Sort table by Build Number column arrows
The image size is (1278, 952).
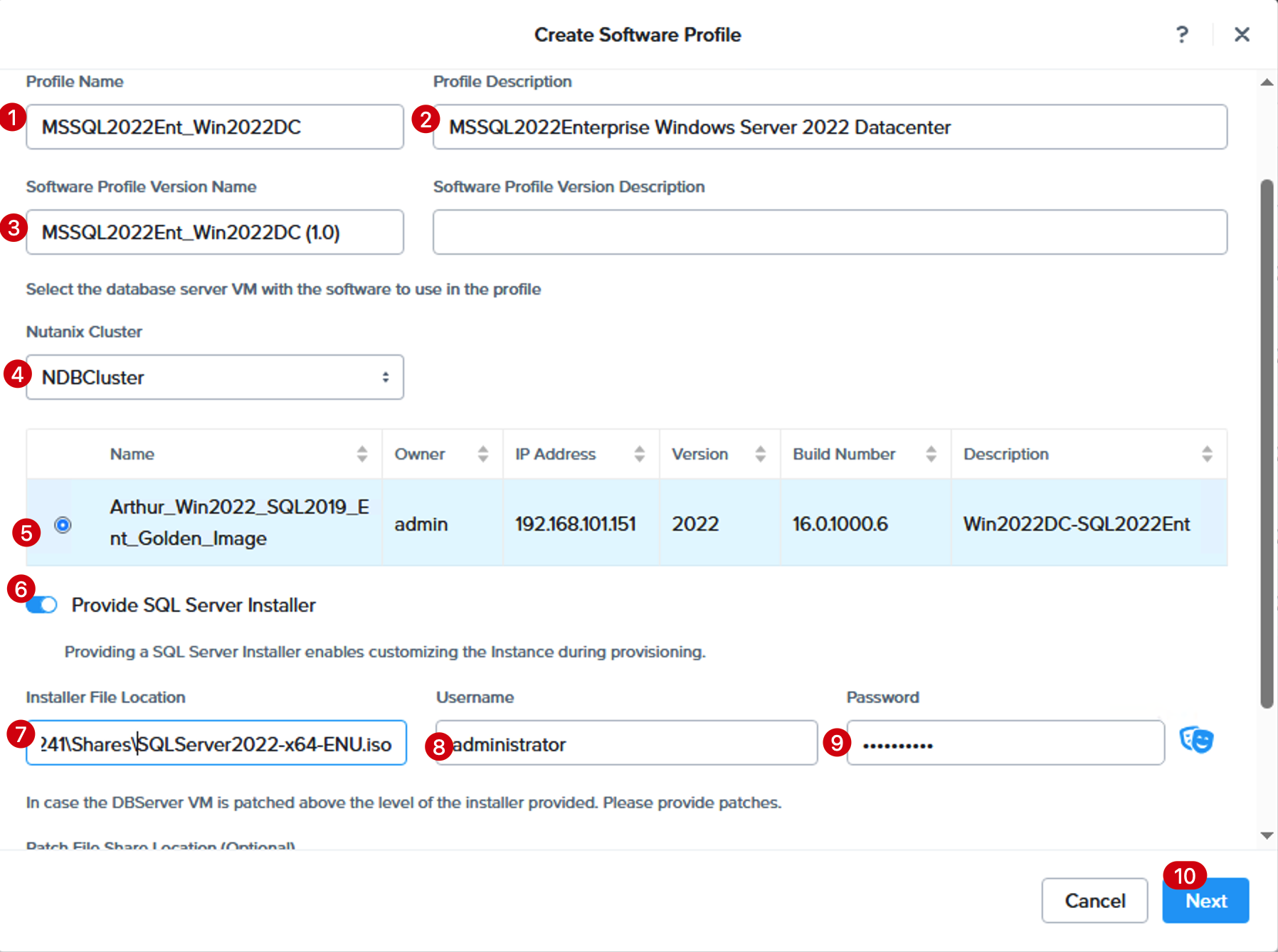(931, 454)
